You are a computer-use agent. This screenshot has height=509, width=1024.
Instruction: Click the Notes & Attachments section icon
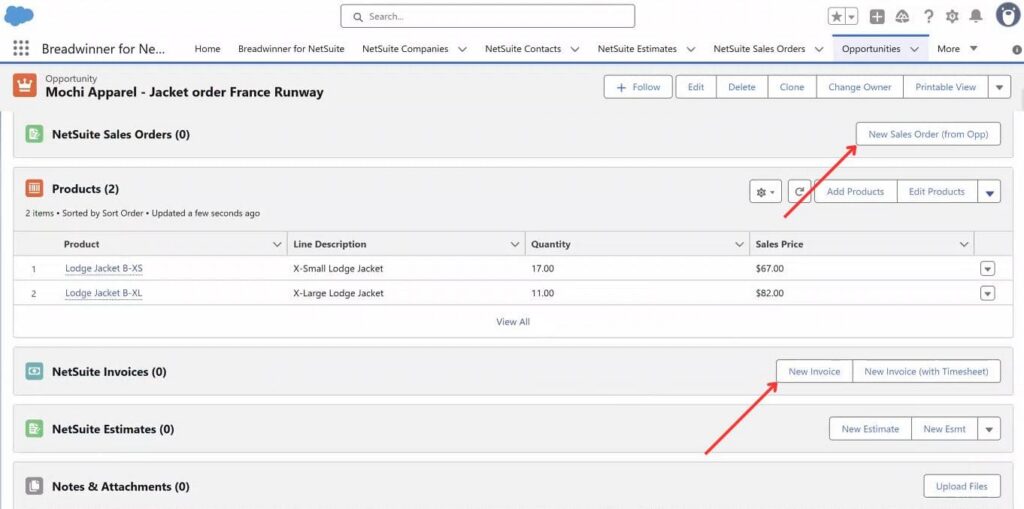point(34,487)
